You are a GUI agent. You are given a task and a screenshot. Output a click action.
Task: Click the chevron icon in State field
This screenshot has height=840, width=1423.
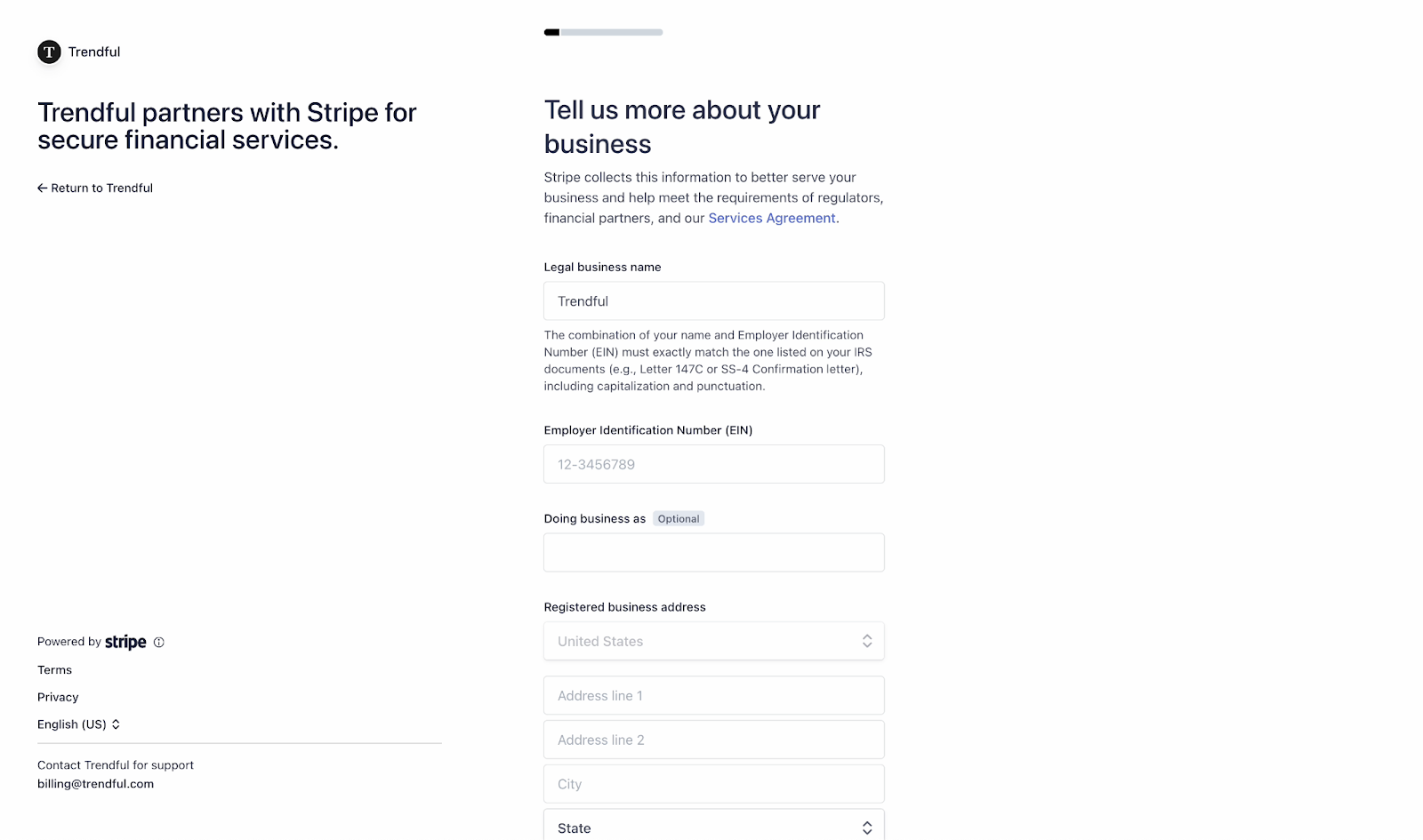coord(867,828)
